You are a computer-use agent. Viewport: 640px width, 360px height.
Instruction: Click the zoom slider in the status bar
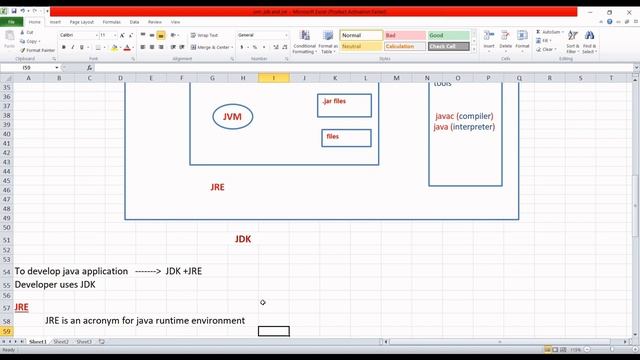pyautogui.click(x=611, y=350)
